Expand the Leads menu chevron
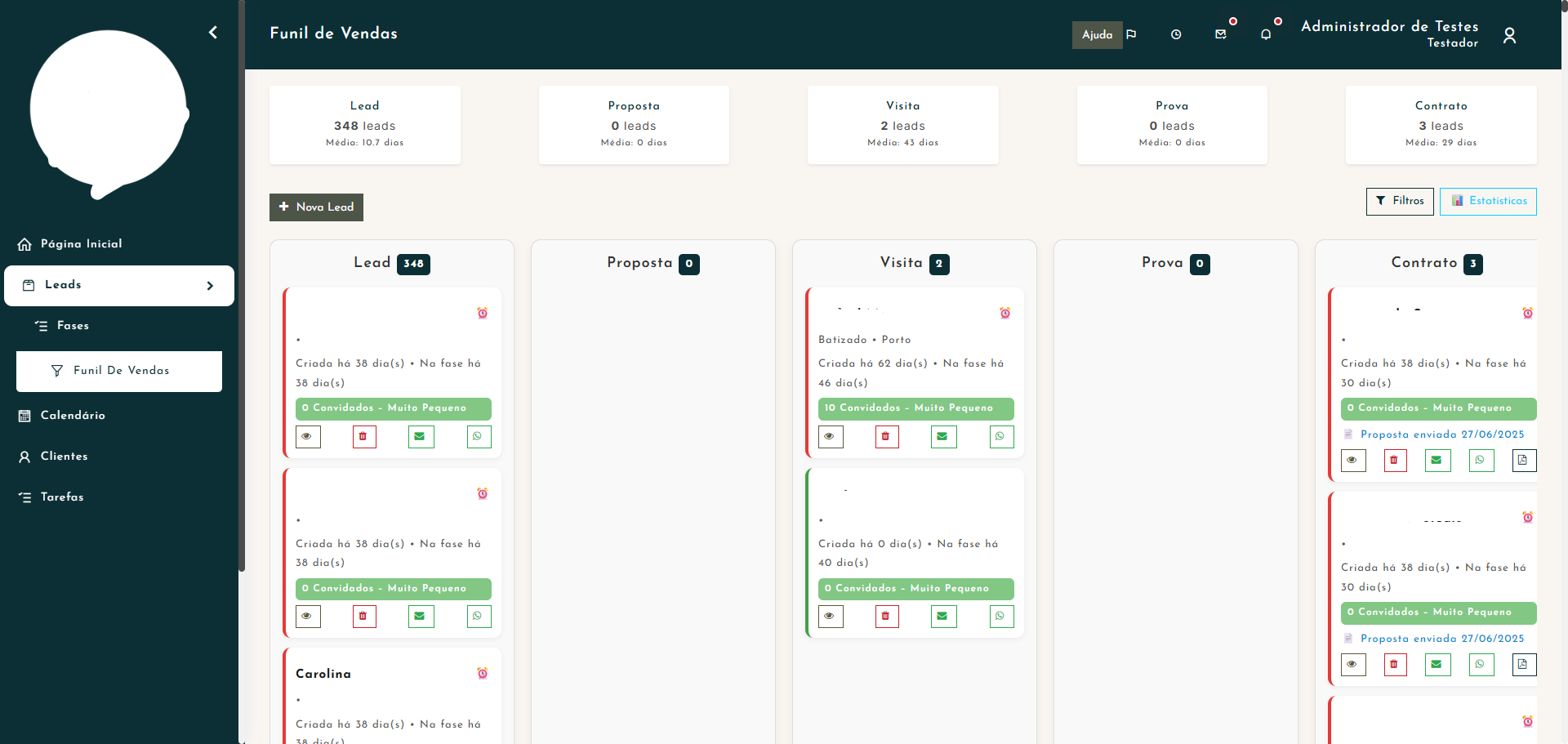1568x744 pixels. pyautogui.click(x=210, y=286)
